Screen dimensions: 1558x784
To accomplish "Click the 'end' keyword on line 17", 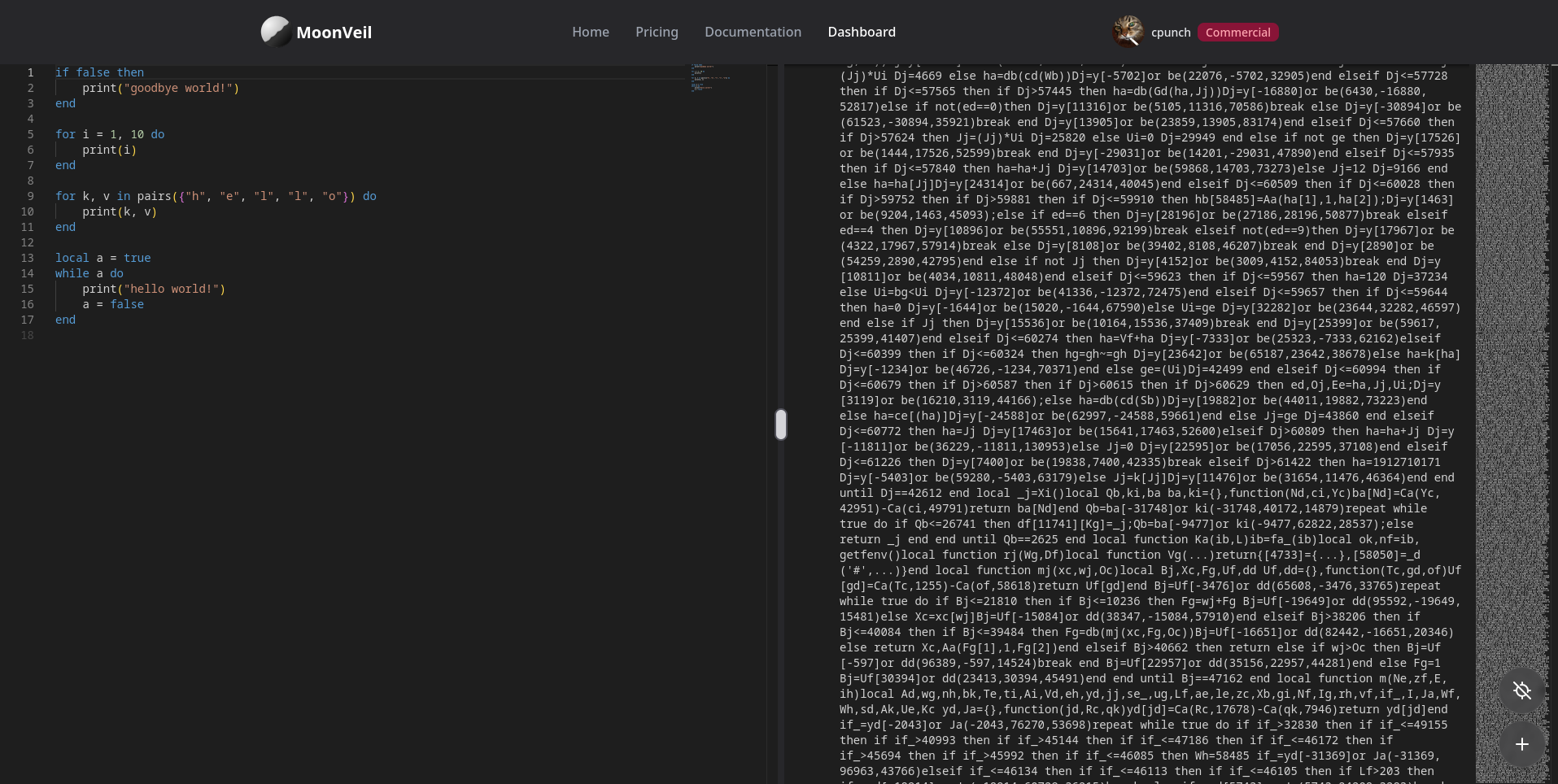I will (65, 320).
